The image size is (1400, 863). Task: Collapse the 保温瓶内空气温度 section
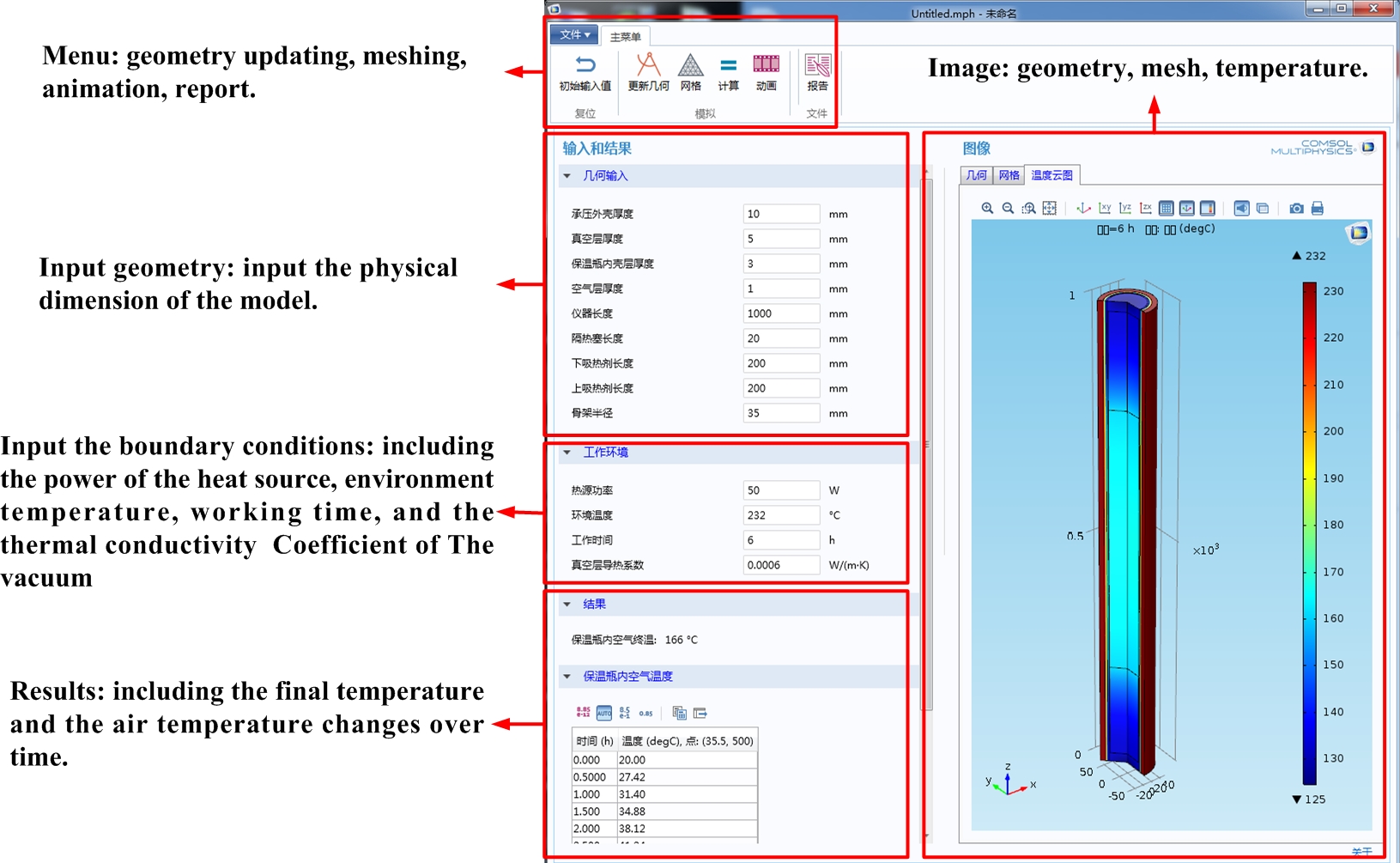tap(567, 677)
